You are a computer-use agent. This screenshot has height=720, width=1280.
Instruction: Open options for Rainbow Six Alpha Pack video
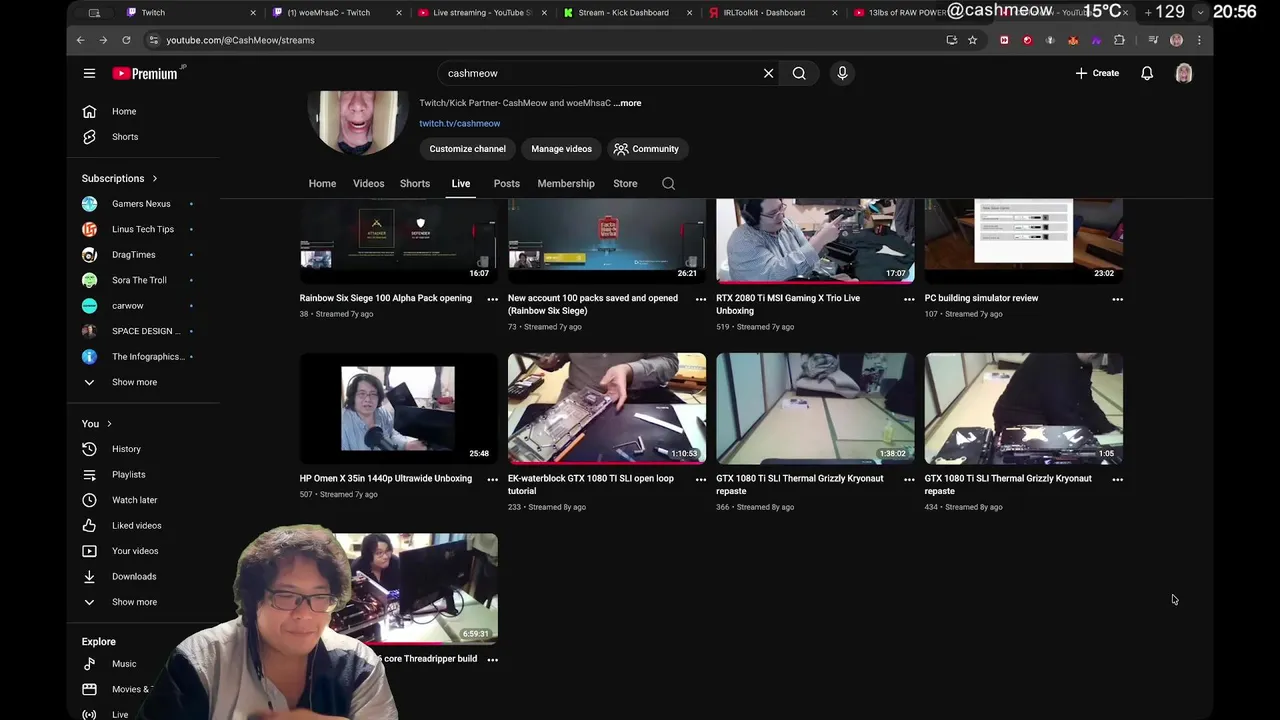492,299
